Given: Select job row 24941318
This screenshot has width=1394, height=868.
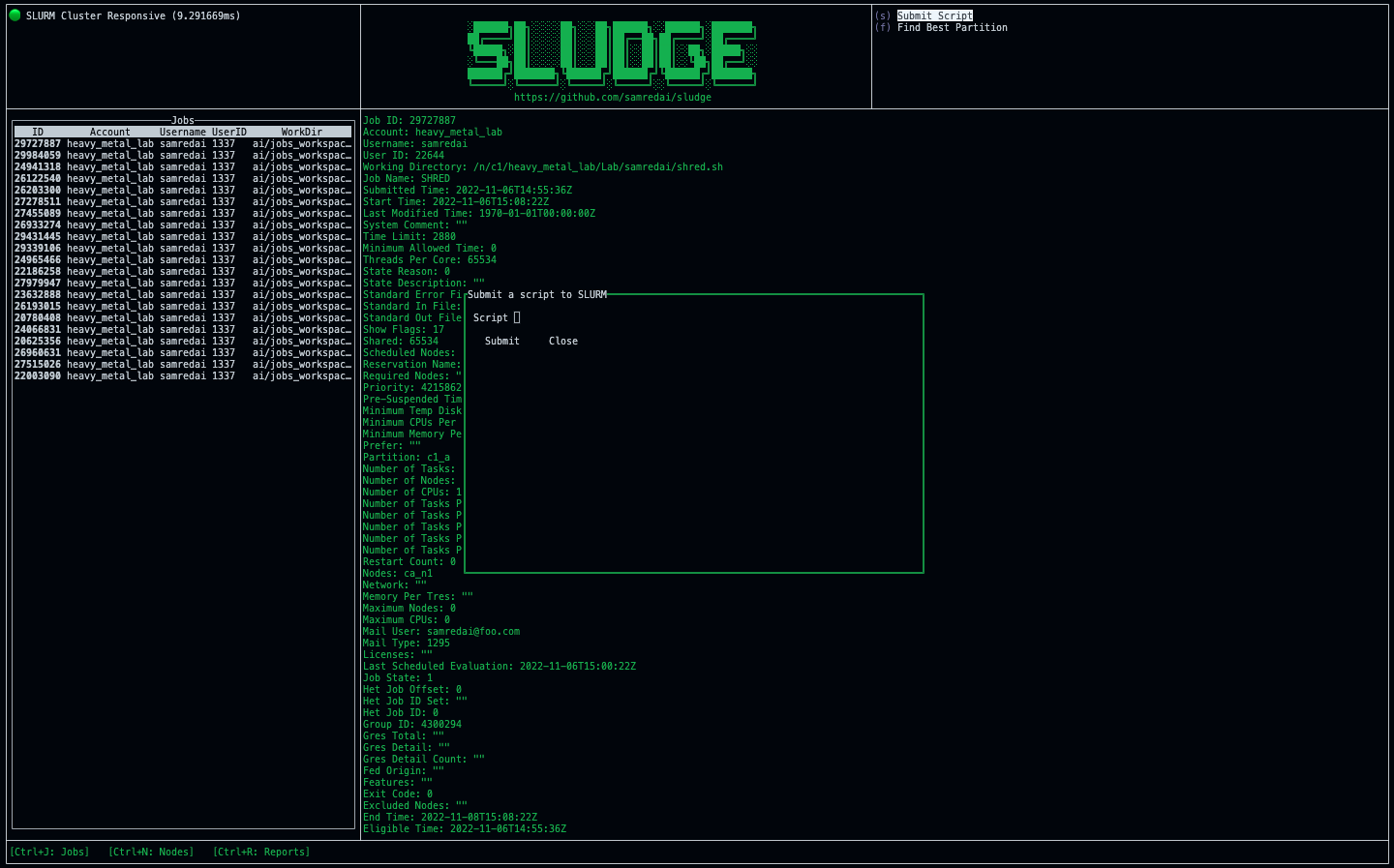Looking at the screenshot, I should [183, 166].
